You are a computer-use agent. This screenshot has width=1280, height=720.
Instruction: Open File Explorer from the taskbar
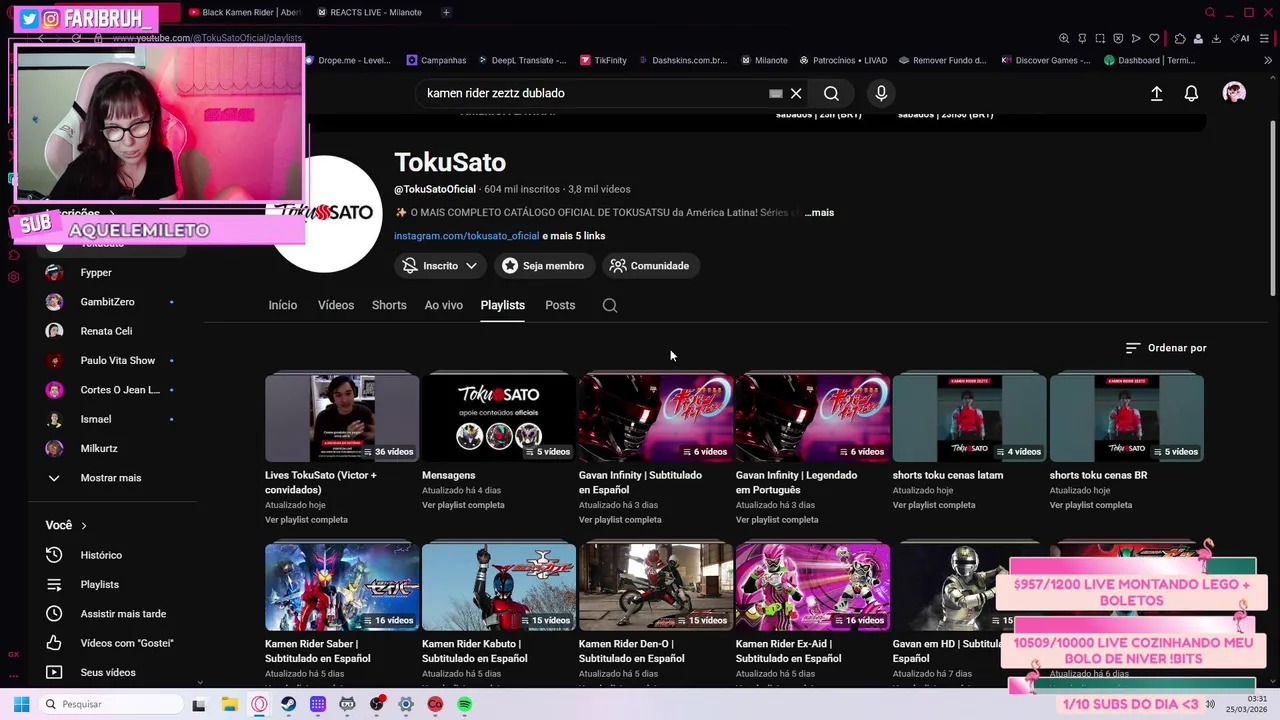pos(229,704)
